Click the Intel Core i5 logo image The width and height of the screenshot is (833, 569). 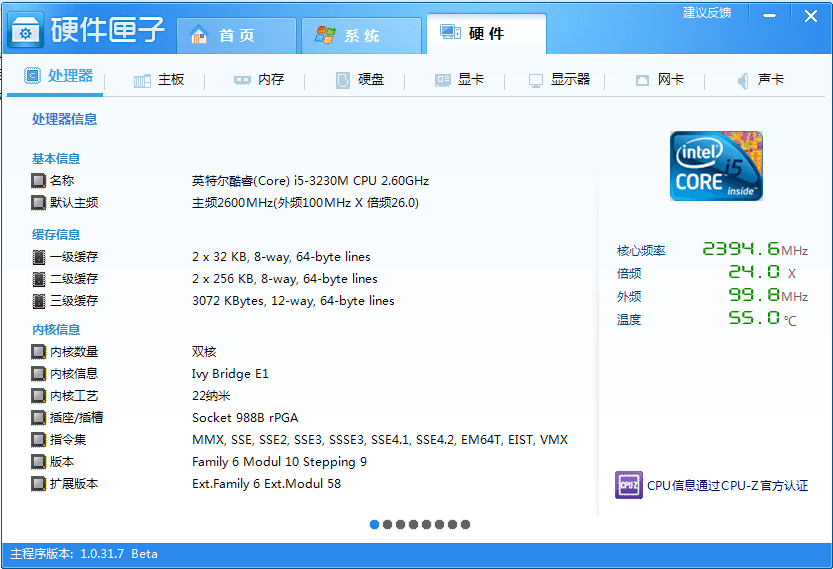pyautogui.click(x=716, y=166)
